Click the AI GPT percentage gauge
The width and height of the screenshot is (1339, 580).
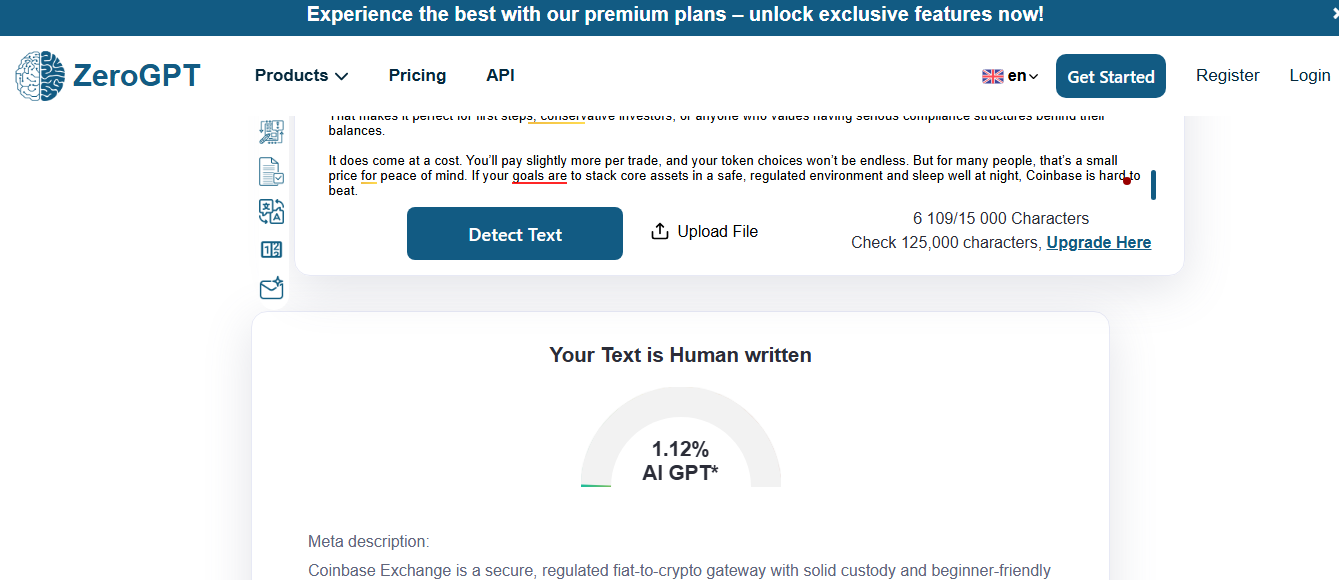(x=680, y=450)
